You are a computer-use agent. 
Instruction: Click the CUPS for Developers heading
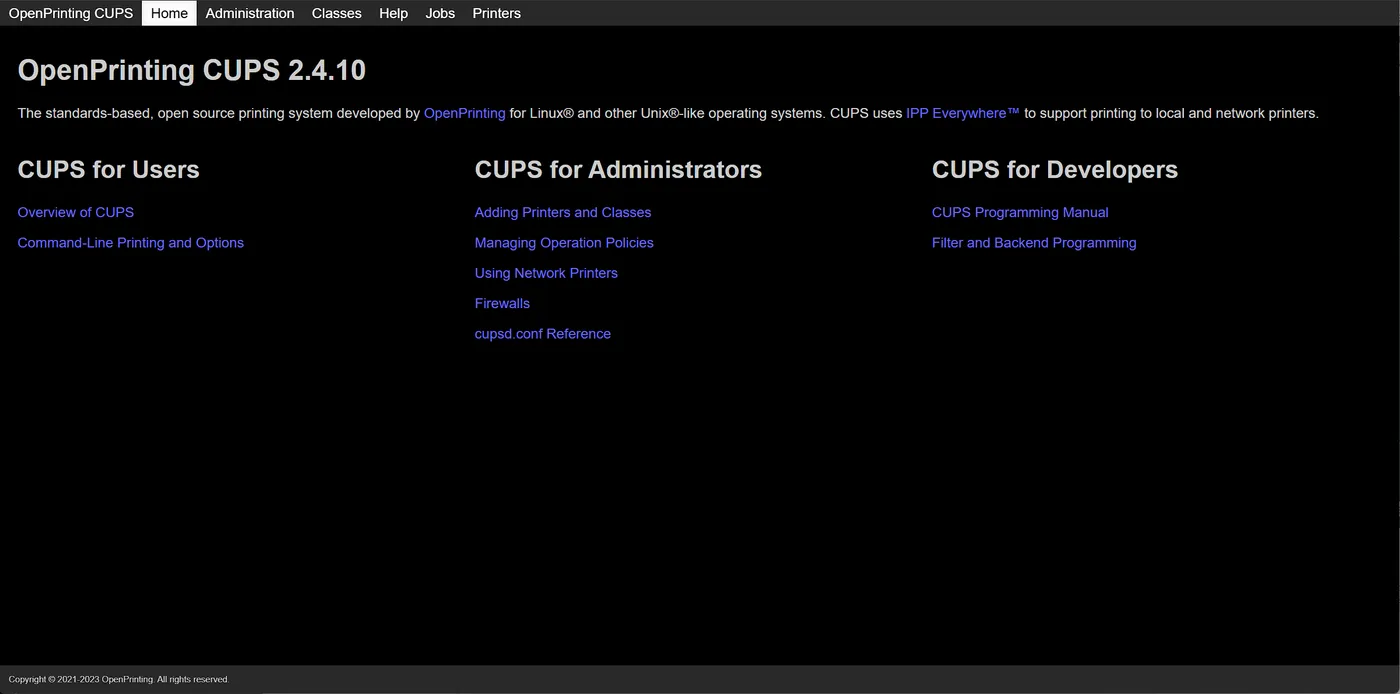click(x=1055, y=170)
